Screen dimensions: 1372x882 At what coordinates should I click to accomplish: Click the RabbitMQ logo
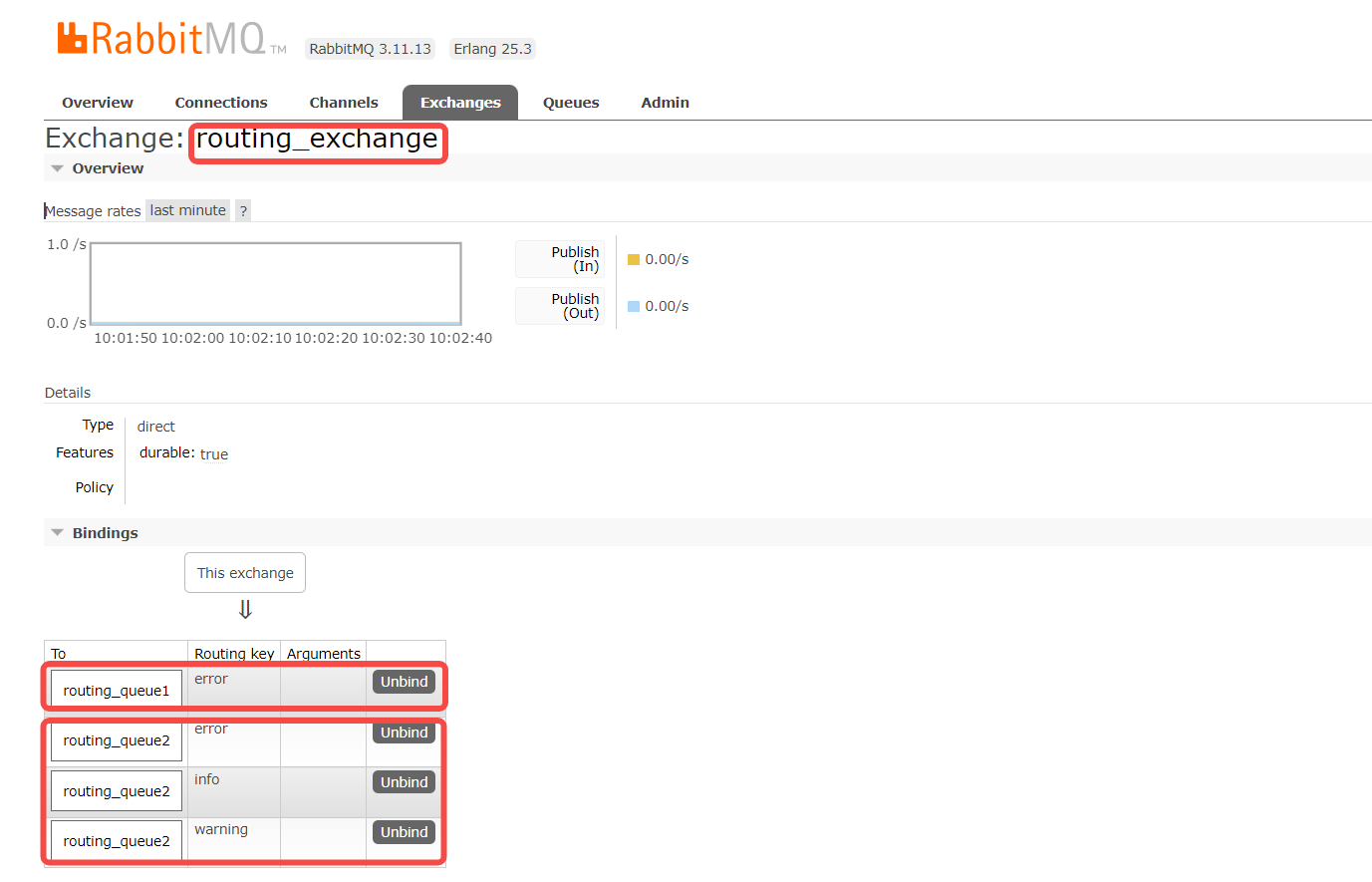click(x=171, y=39)
